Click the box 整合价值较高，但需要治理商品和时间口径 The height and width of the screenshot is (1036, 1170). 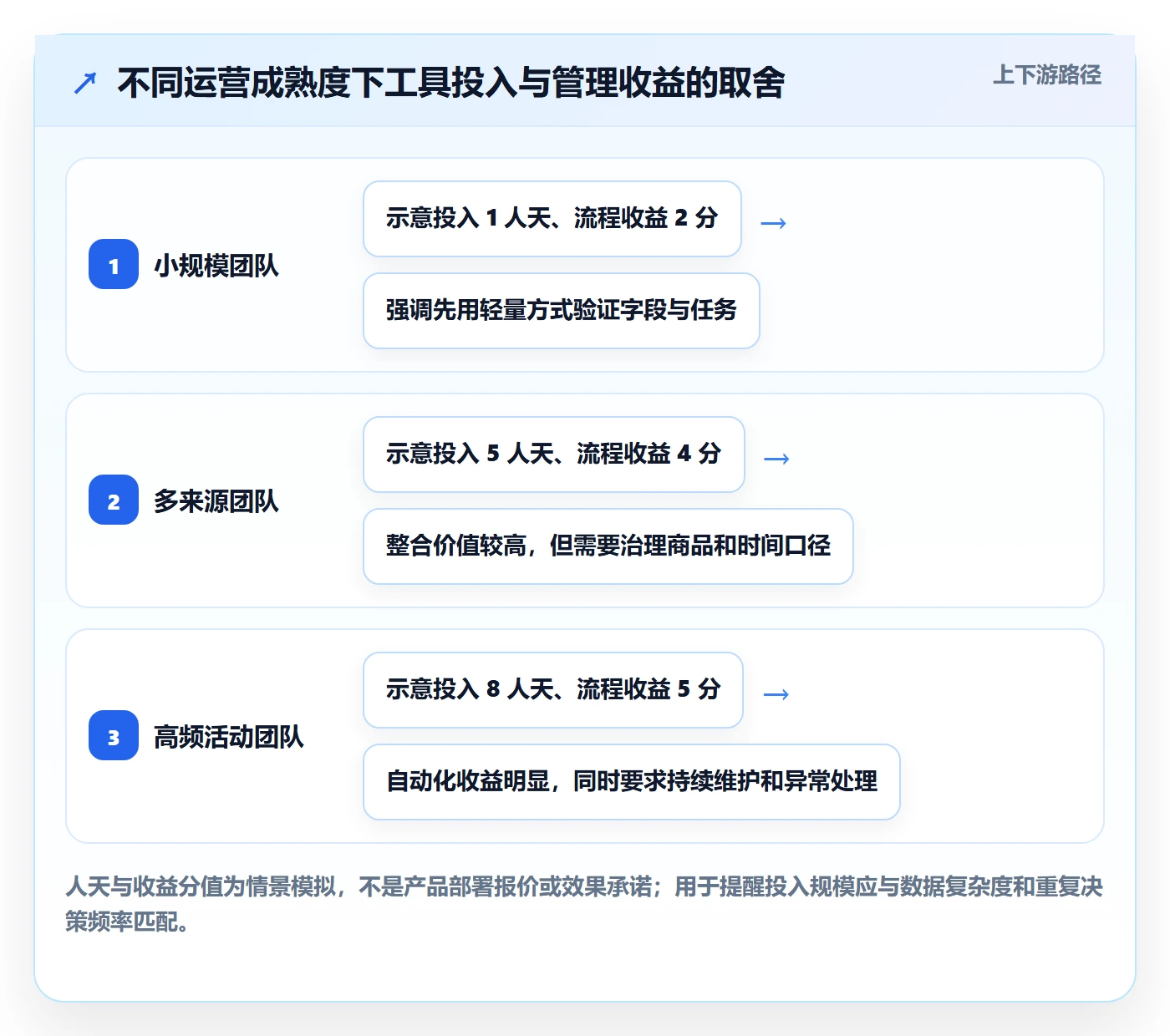(608, 546)
